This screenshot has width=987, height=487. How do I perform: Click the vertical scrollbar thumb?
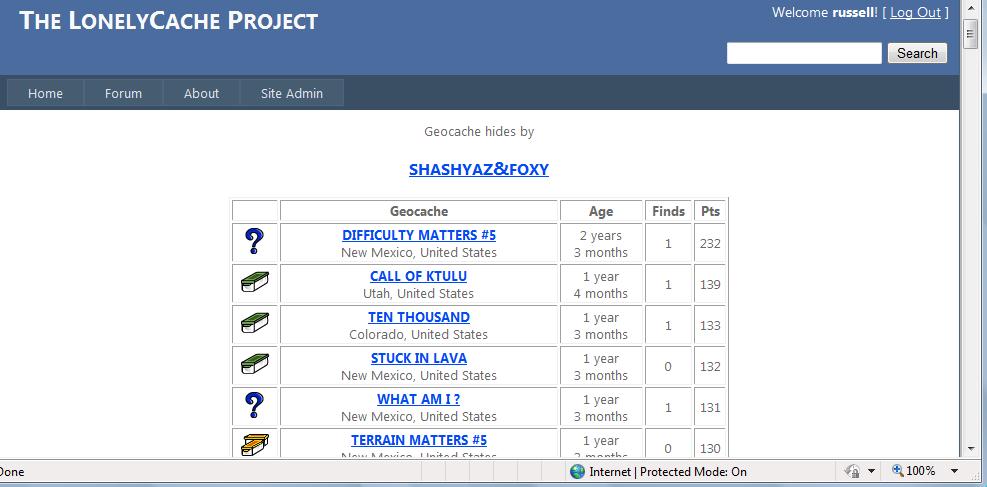point(970,33)
